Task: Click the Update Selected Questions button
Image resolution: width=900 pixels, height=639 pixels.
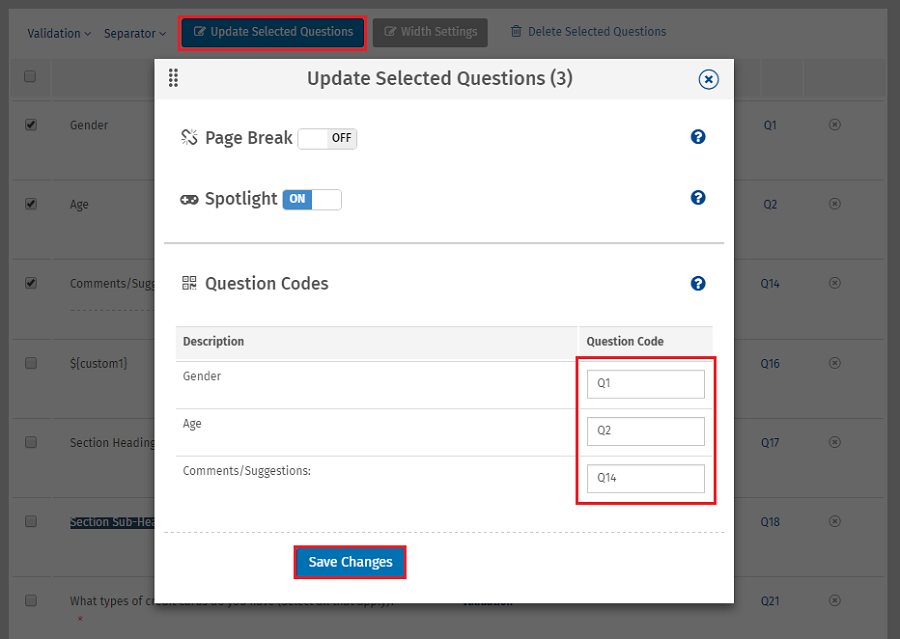Action: pyautogui.click(x=272, y=32)
